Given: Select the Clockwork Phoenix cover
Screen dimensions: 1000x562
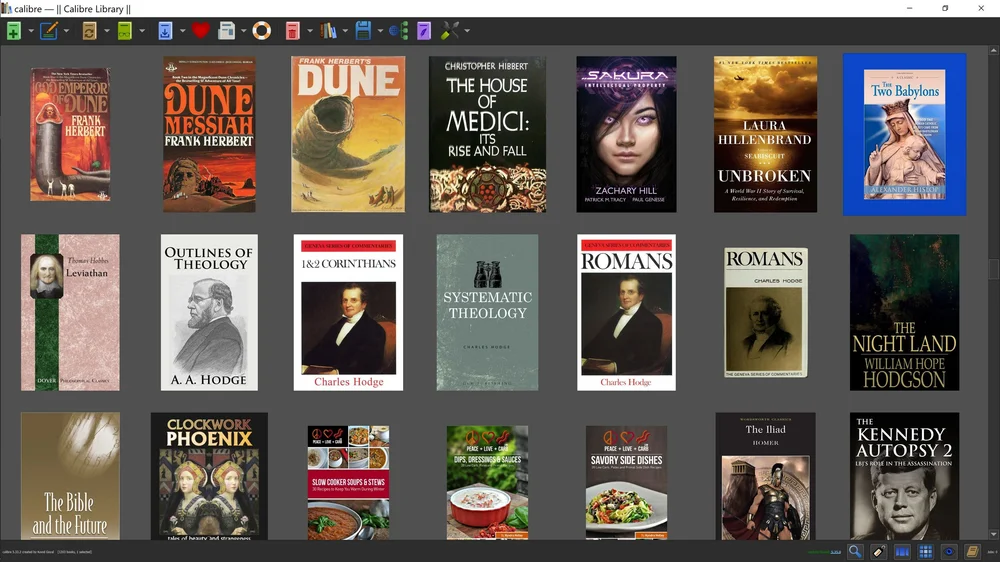Looking at the screenshot, I should click(x=209, y=476).
